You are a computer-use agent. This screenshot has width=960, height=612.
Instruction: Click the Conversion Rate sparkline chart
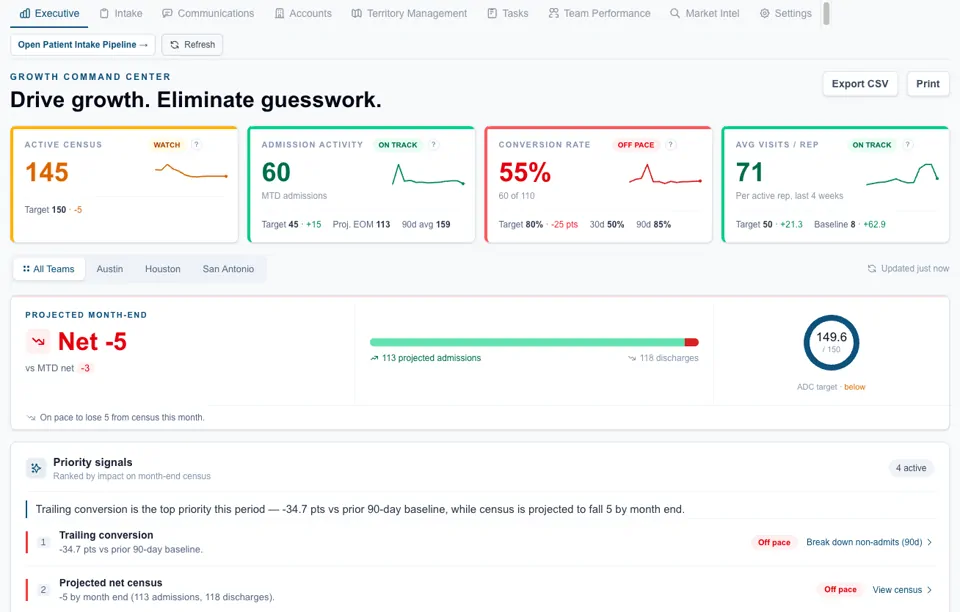(x=666, y=174)
